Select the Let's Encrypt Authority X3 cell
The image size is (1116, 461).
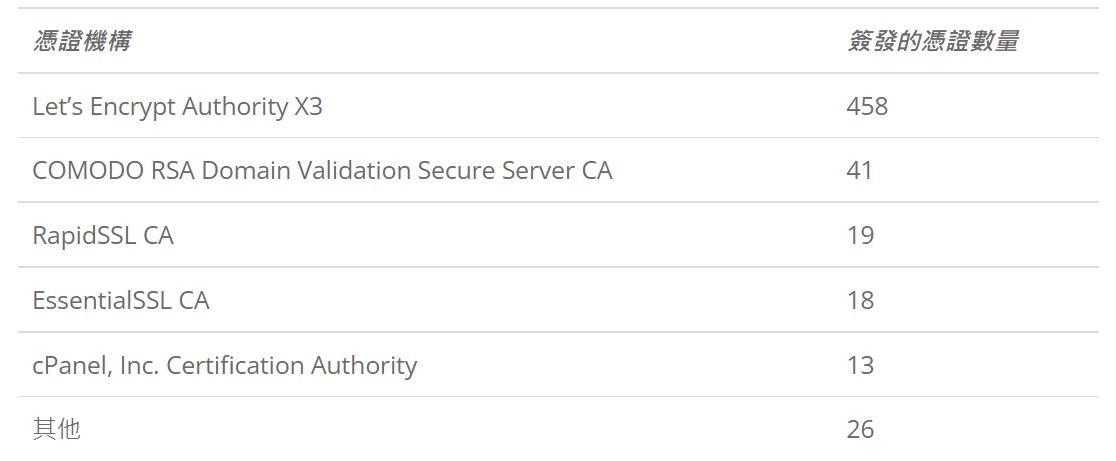point(177,107)
